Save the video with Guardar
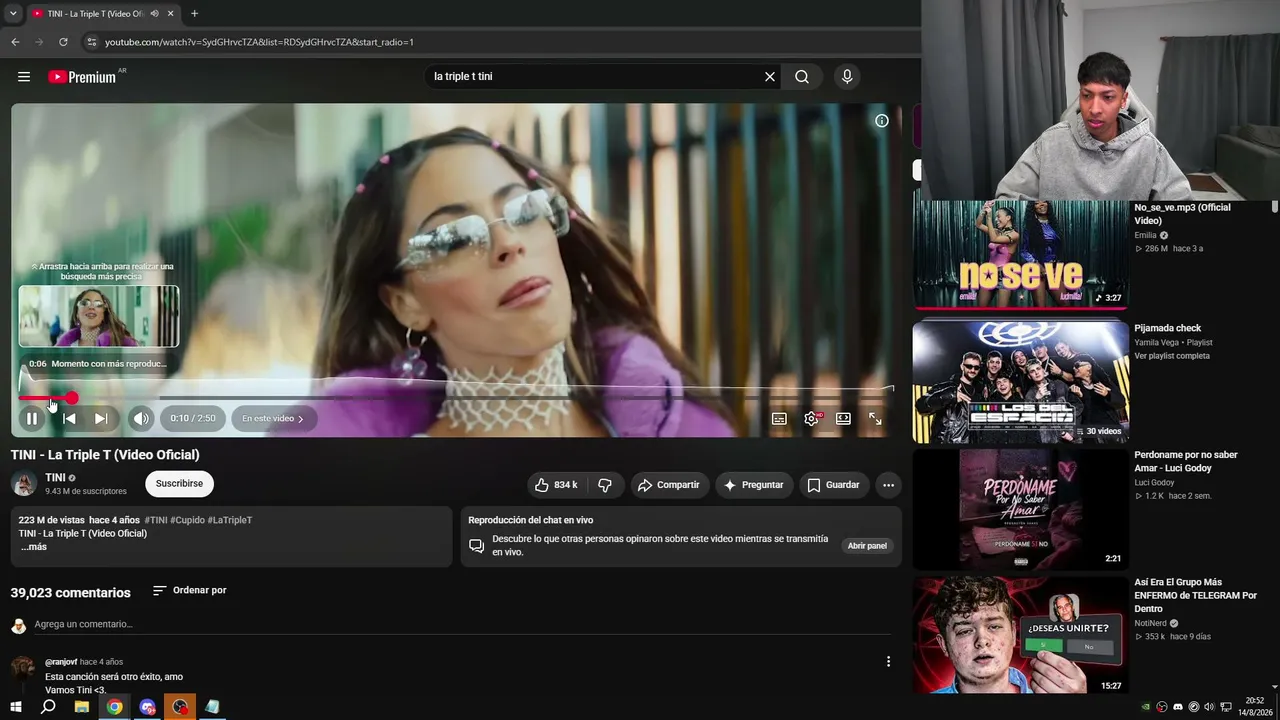The height and width of the screenshot is (720, 1280). coord(833,485)
